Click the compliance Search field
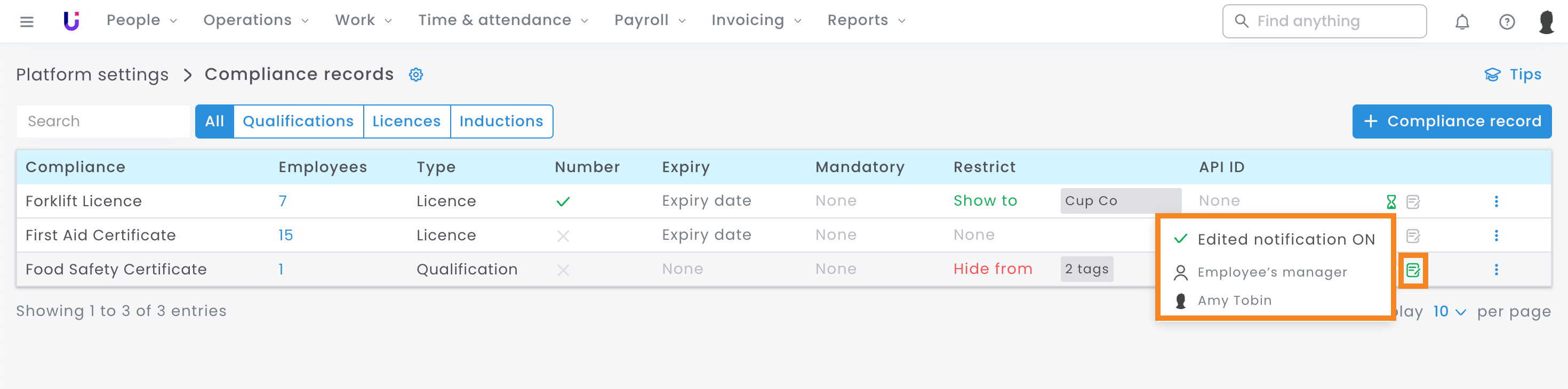The width and height of the screenshot is (1568, 389). (x=103, y=121)
